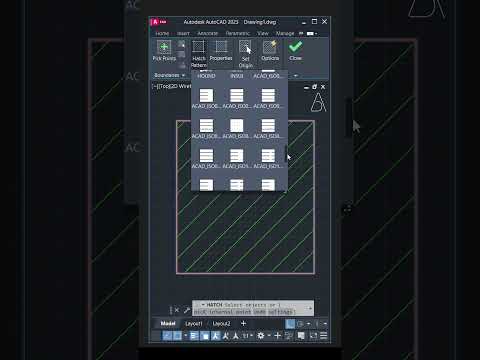
Task: Open the 2D Wireframe visual style menu
Action: tap(180, 86)
